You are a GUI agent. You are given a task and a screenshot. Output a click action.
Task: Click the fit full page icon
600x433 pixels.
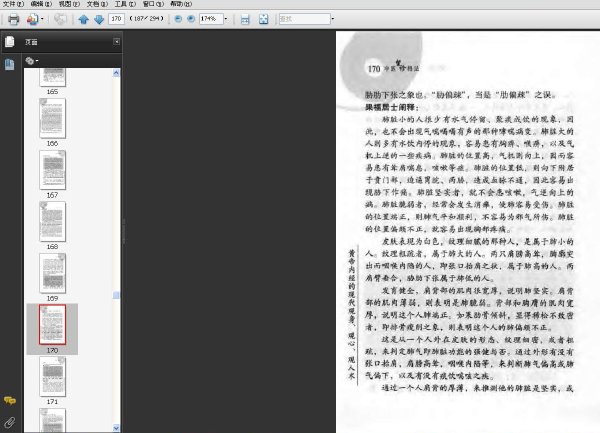click(264, 19)
